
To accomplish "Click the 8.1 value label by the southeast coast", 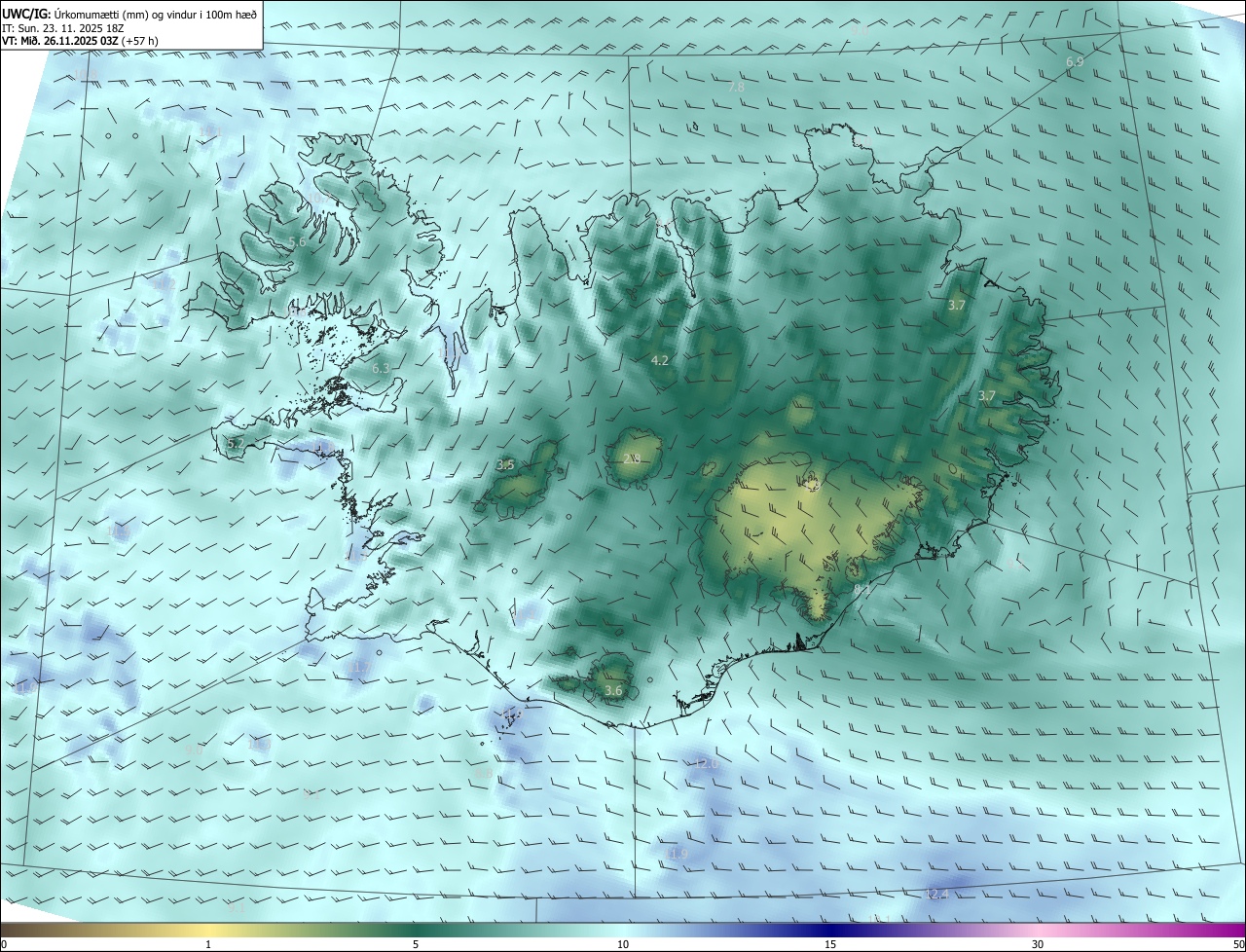I will [x=861, y=590].
